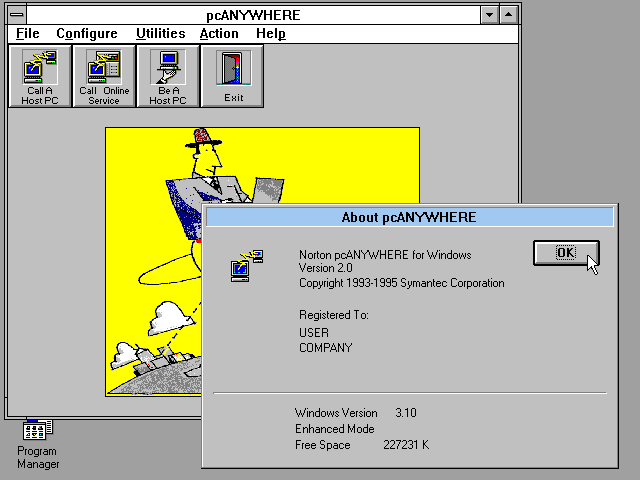The image size is (640, 480).
Task: Open the Utilities menu
Action: 160,33
